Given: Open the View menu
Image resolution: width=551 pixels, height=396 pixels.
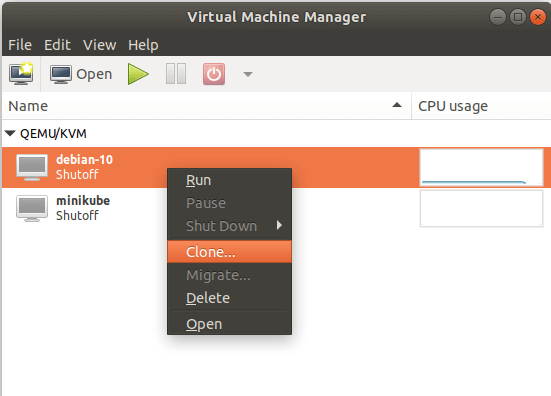Looking at the screenshot, I should tap(99, 45).
